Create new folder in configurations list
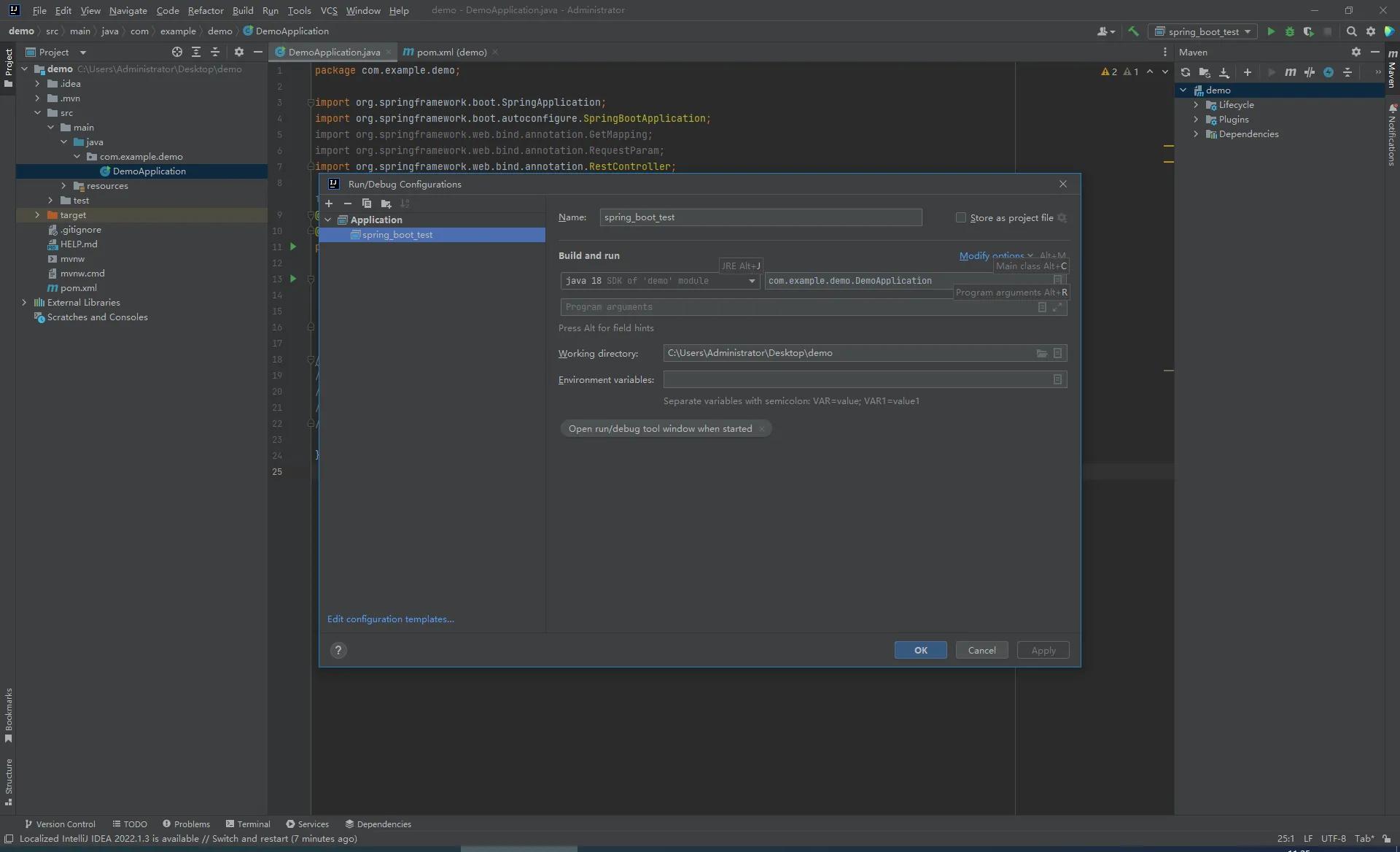Screen dimensions: 1400x852 click(x=386, y=204)
